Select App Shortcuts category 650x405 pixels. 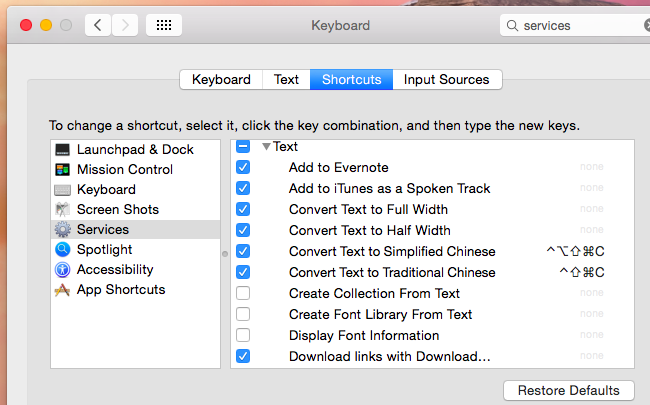point(136,290)
